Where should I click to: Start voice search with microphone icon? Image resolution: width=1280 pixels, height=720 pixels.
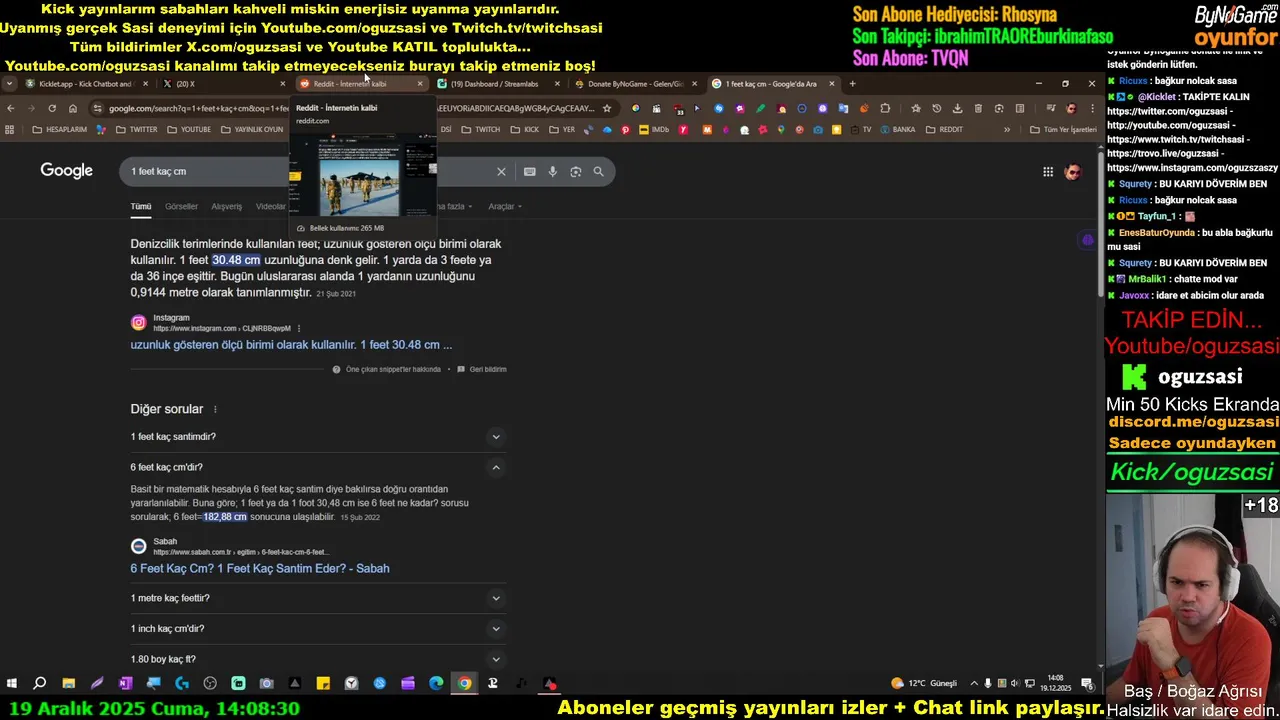(552, 171)
